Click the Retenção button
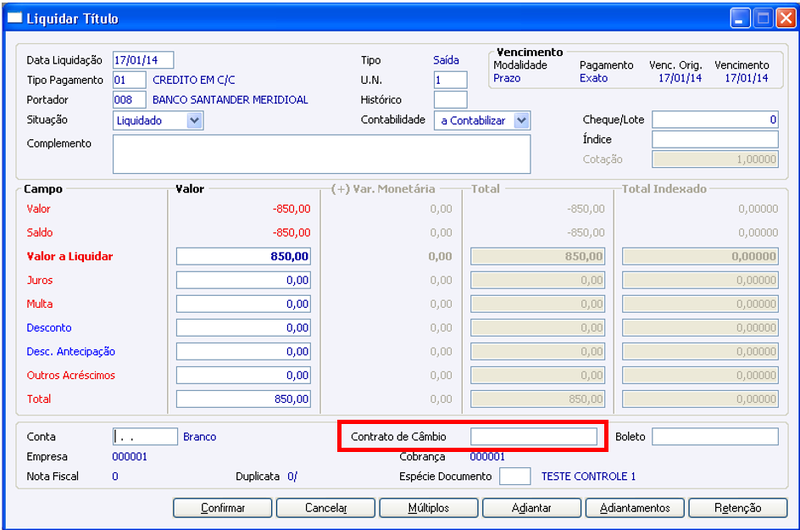The height and width of the screenshot is (530, 800). pyautogui.click(x=738, y=508)
